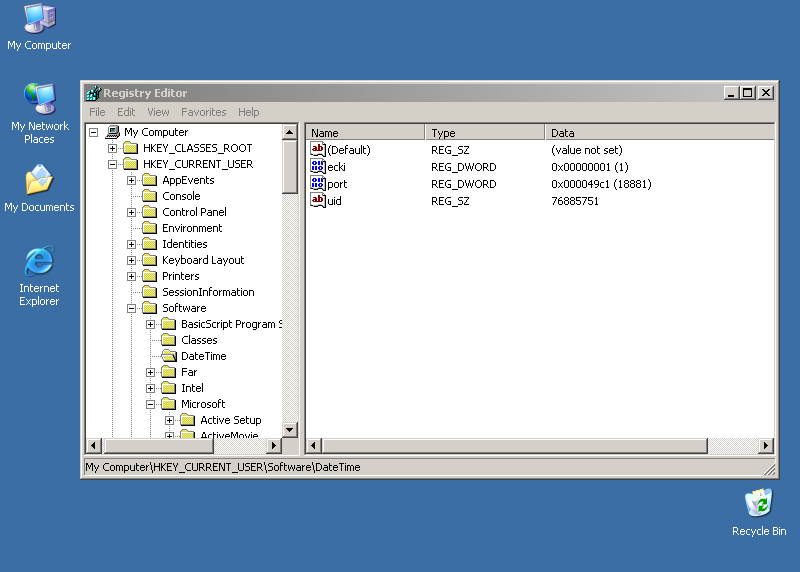
Task: Expand the Far key
Action: point(151,372)
